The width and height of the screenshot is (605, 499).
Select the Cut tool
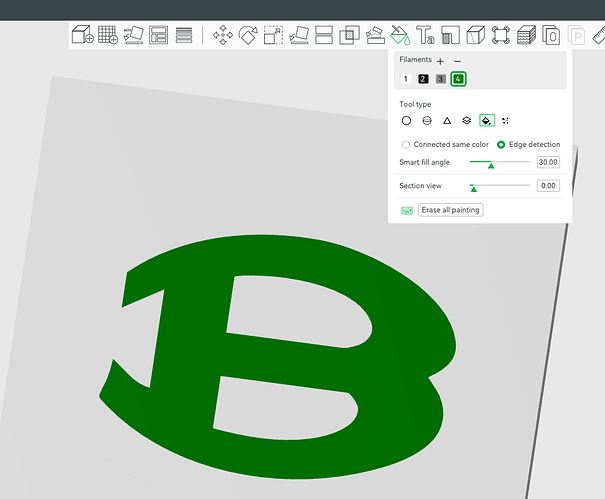point(324,35)
